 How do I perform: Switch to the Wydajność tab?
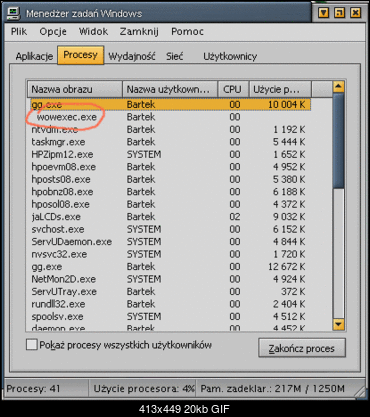(132, 56)
